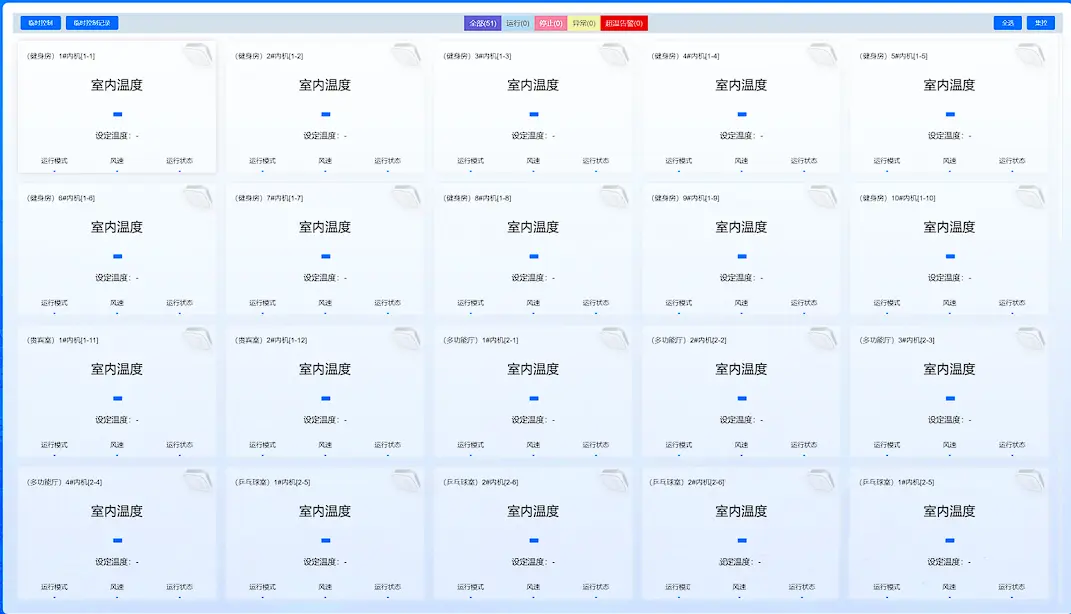Click AC unit icon on 多功能厅 2#内机[2-2] card

click(x=822, y=339)
